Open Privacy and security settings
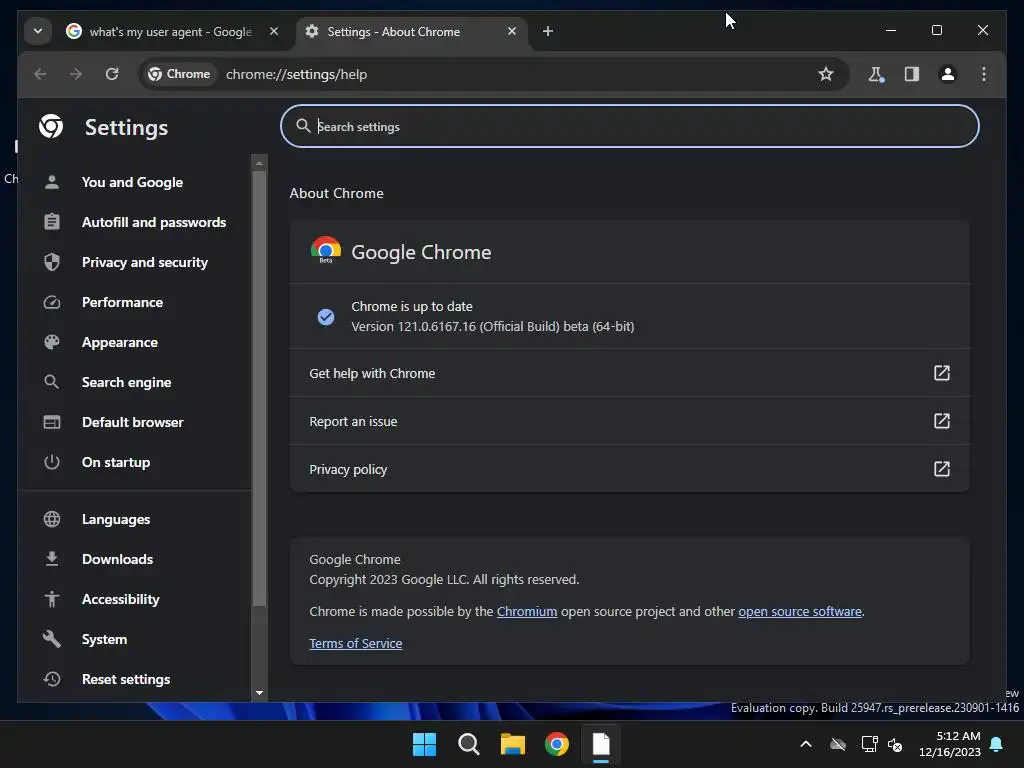This screenshot has height=768, width=1024. (145, 262)
